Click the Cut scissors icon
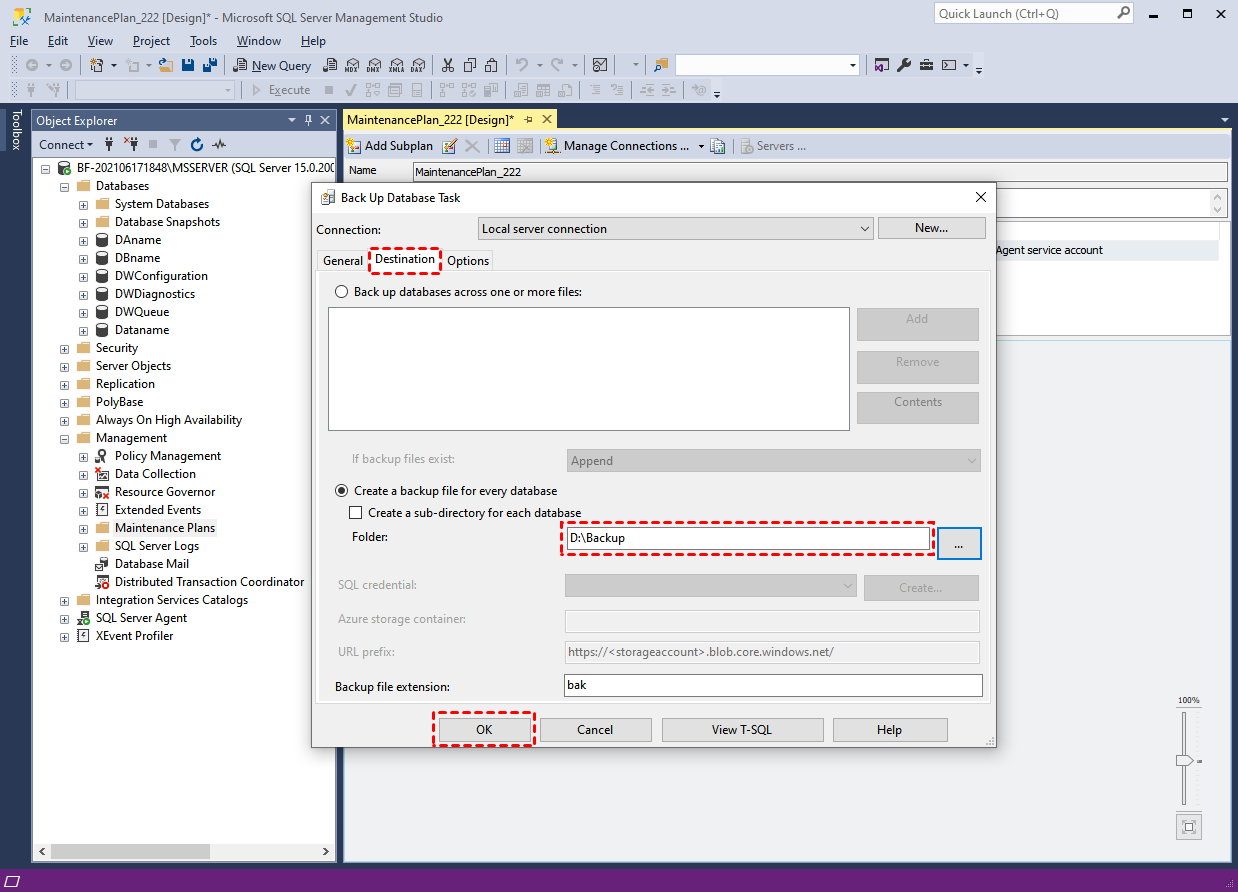The width and height of the screenshot is (1238, 892). 447,65
